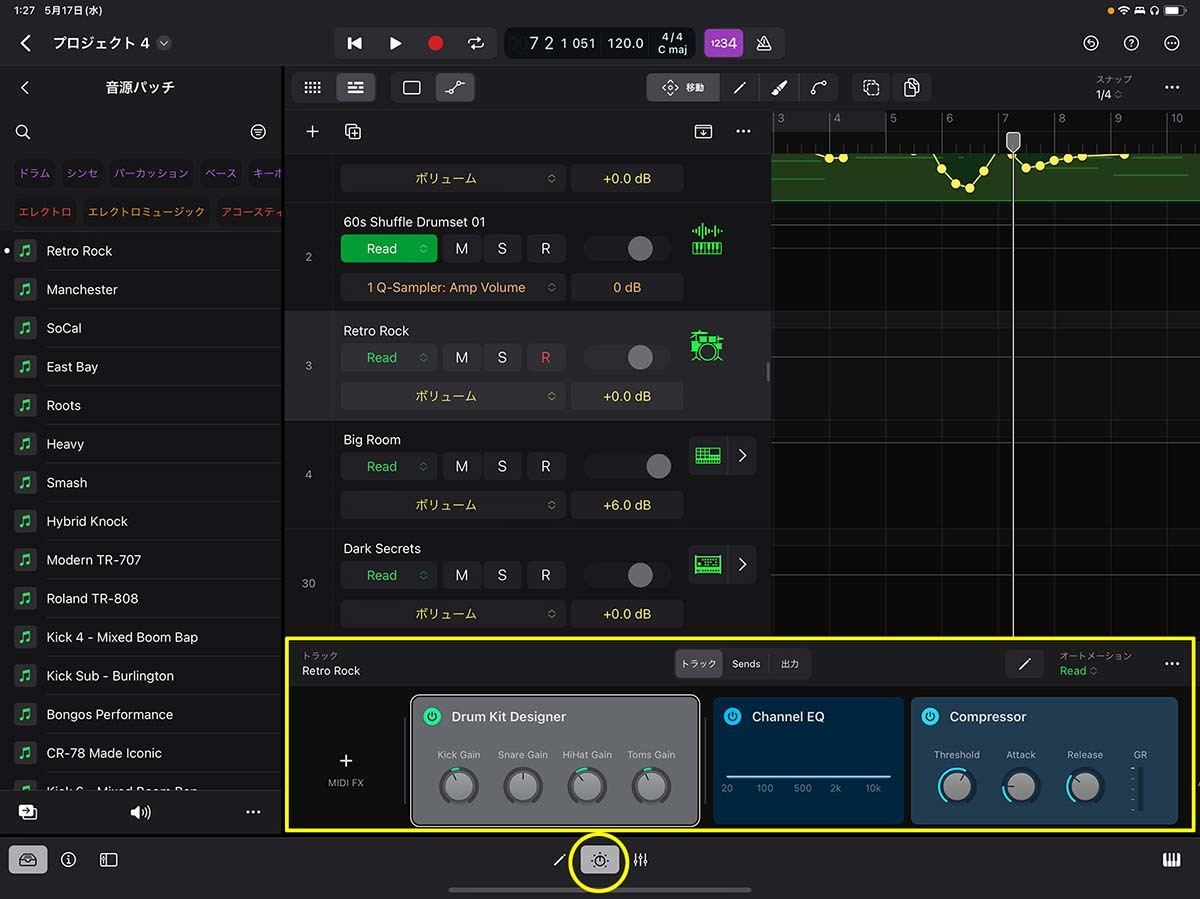This screenshot has width=1200, height=899.
Task: Open the ボリューム parameter menu on Retro Rock
Action: coord(453,397)
